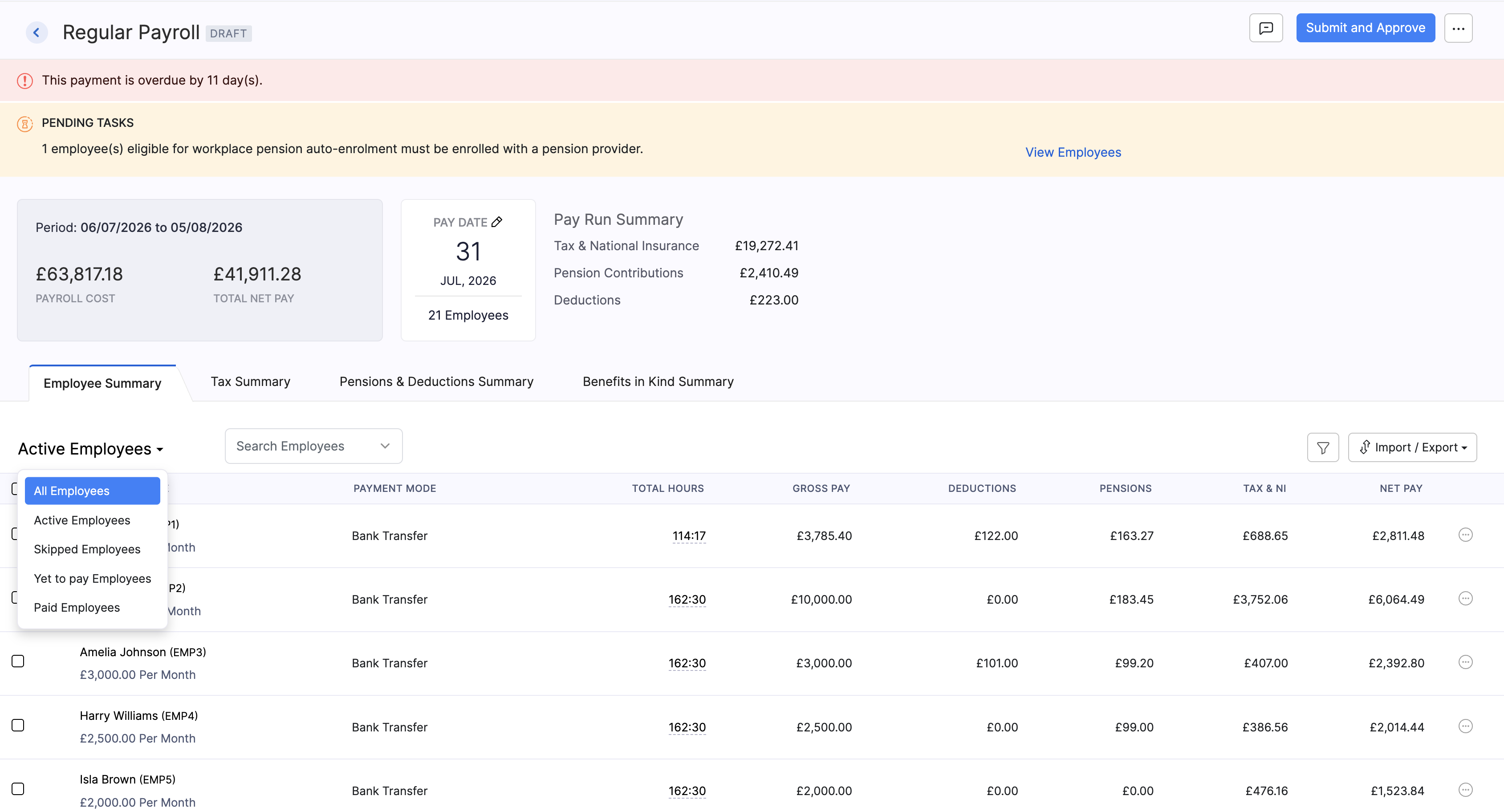Follow the View Employees link

1073,152
